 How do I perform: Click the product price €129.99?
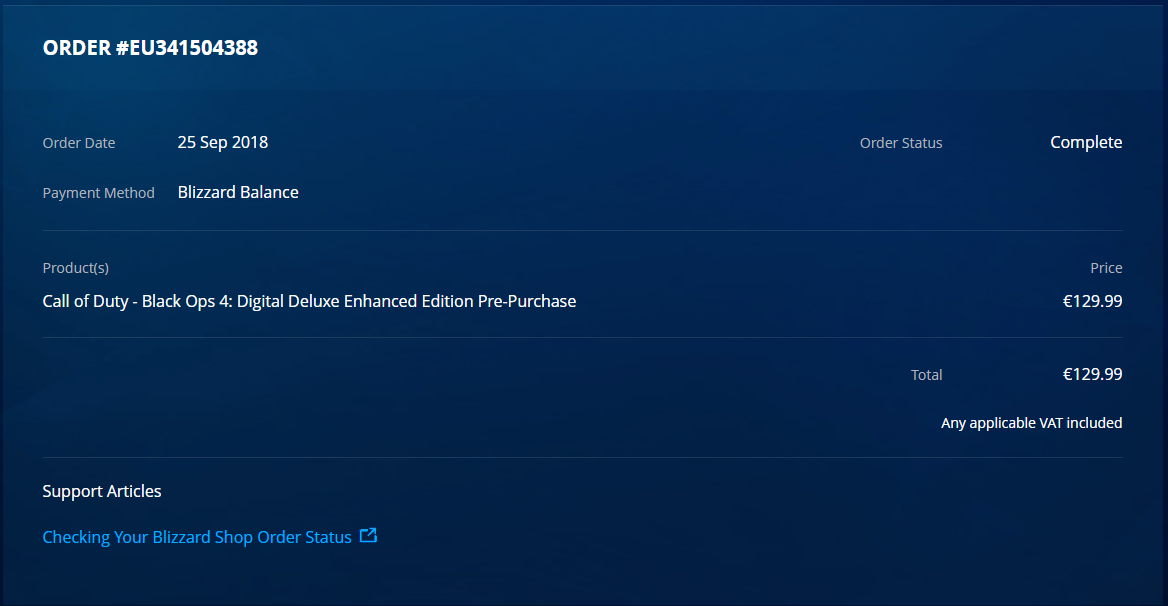pyautogui.click(x=1092, y=301)
